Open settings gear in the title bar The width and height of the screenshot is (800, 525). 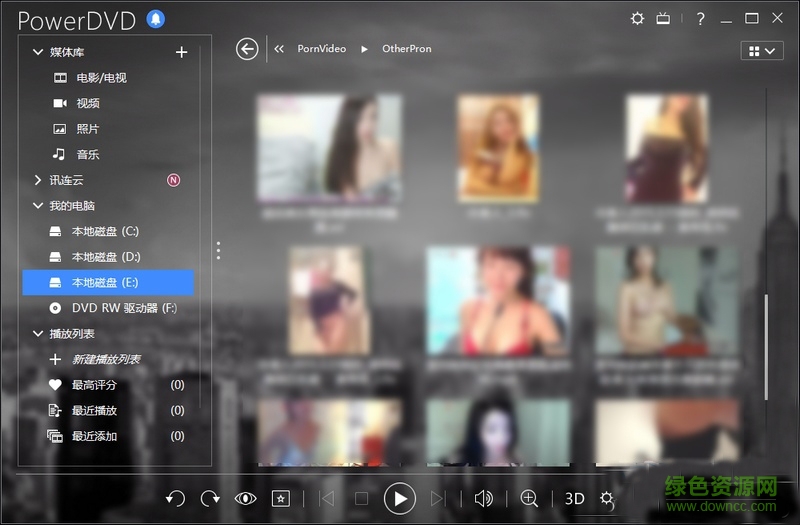click(638, 19)
